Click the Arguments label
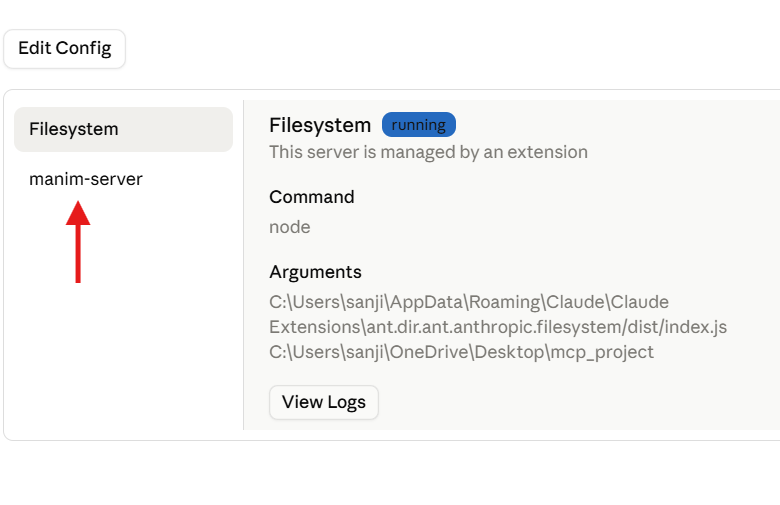The height and width of the screenshot is (505, 780). [x=315, y=272]
